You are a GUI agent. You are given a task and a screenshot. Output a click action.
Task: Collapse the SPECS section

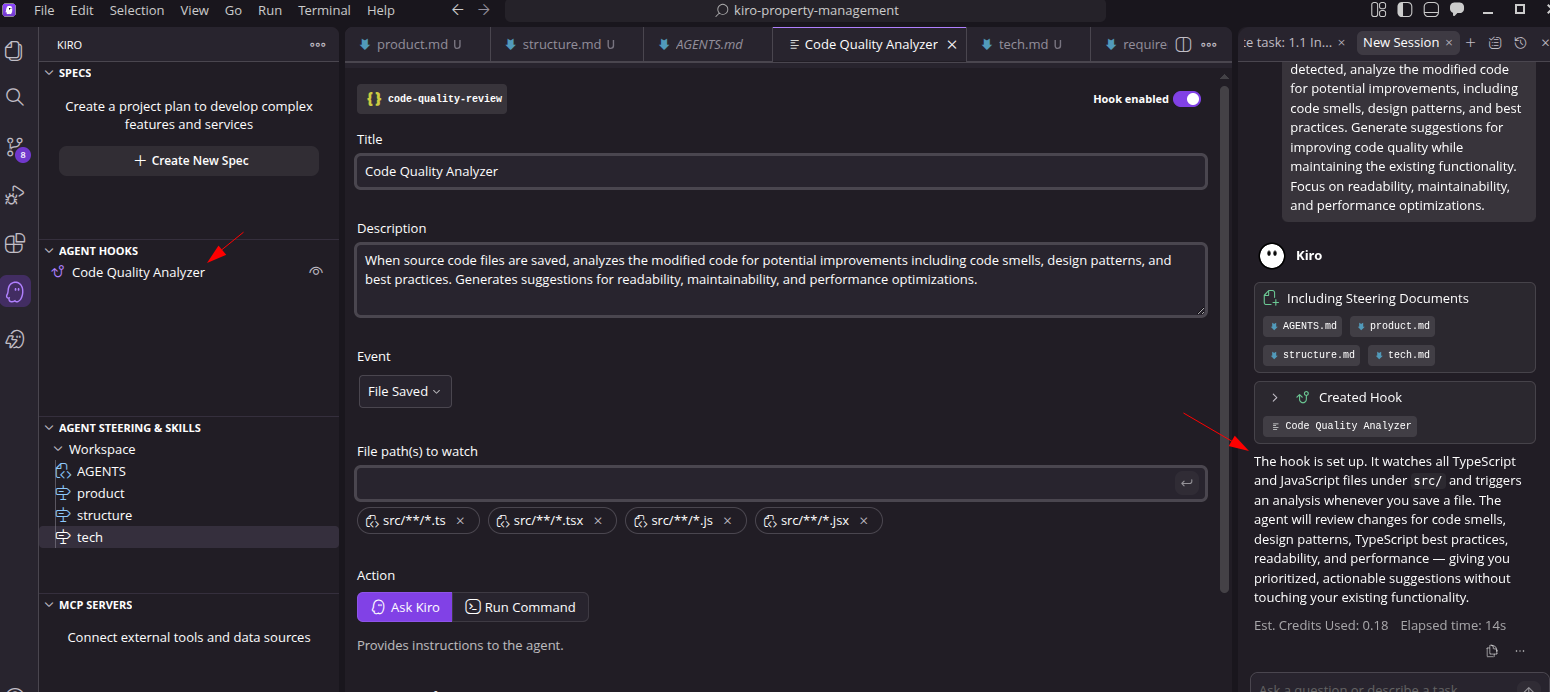tap(49, 73)
